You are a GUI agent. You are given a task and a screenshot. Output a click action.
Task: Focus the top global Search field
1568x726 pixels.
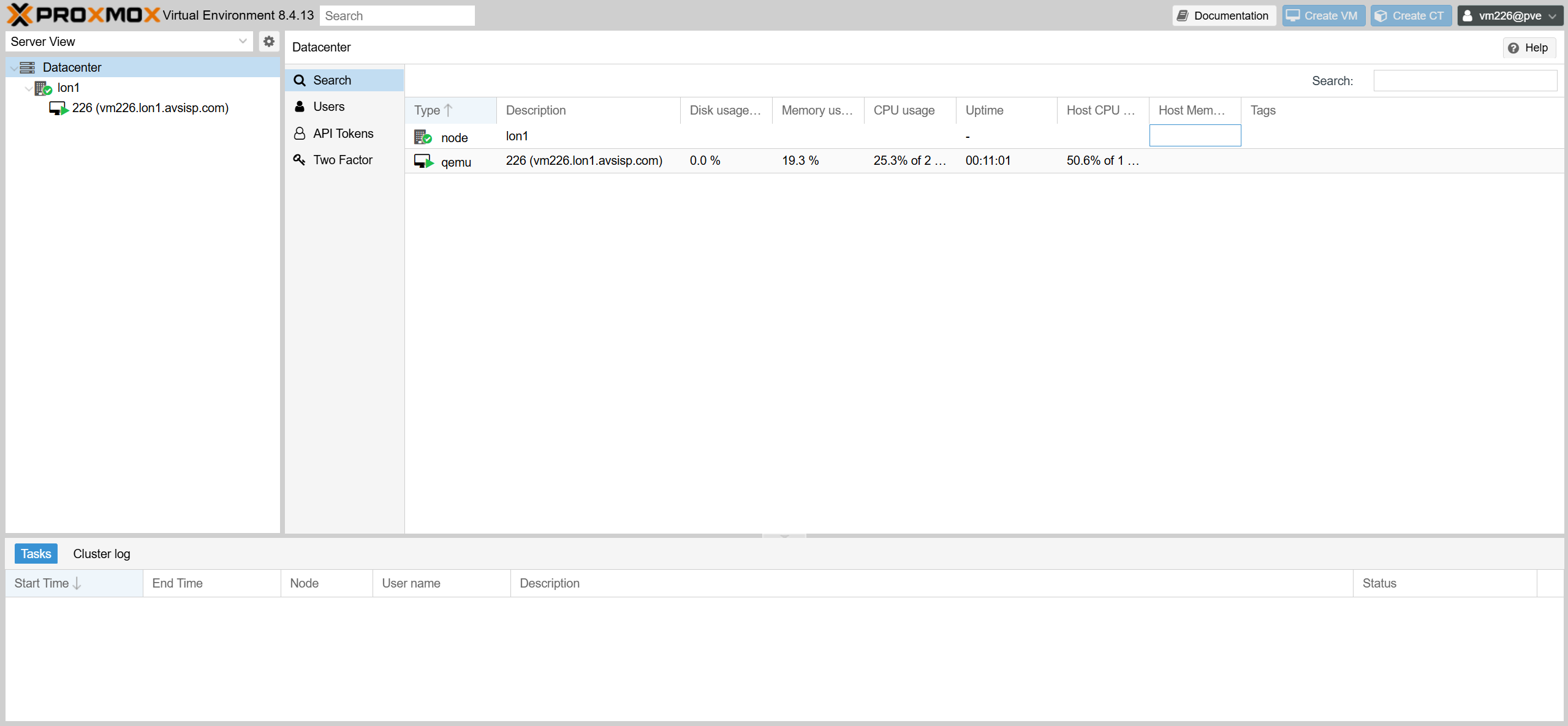coord(397,16)
